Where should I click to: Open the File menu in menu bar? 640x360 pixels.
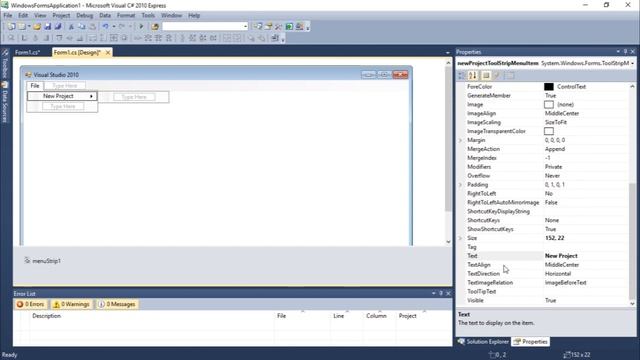8,16
